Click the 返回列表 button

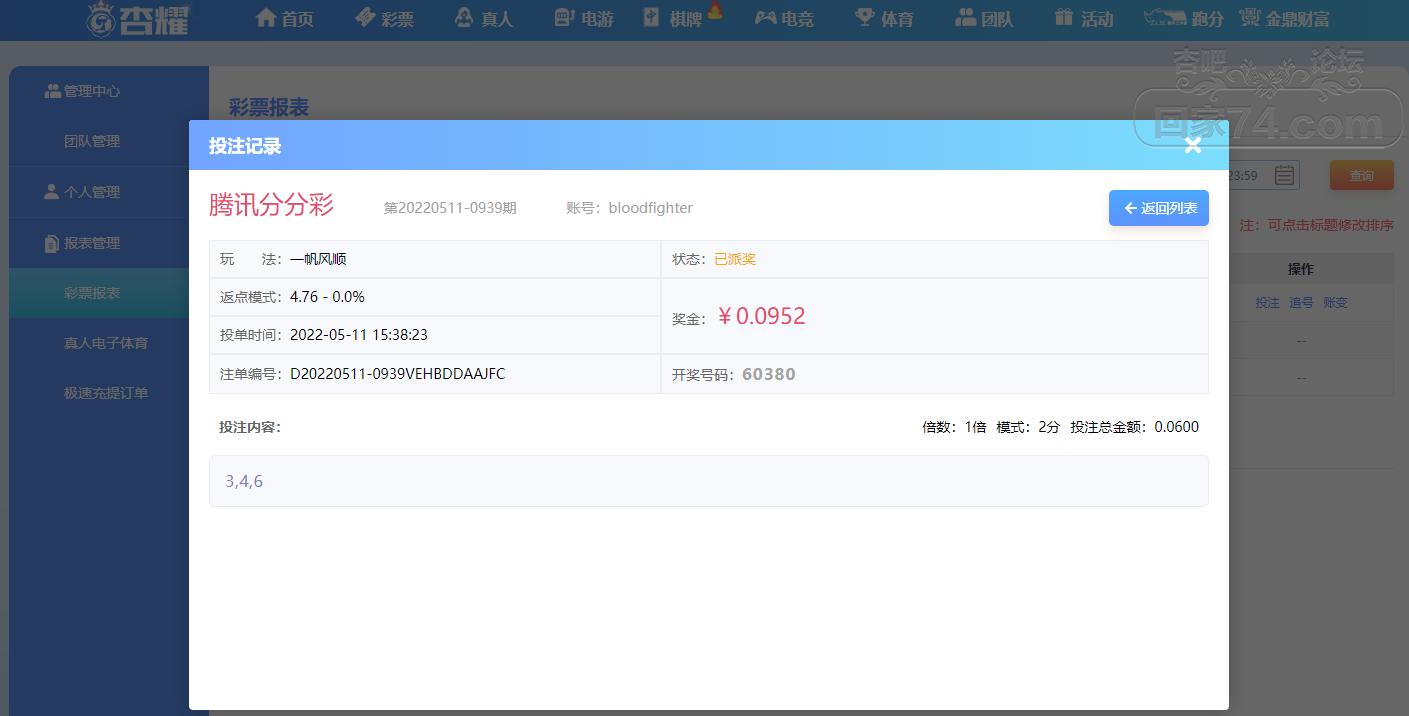1159,208
